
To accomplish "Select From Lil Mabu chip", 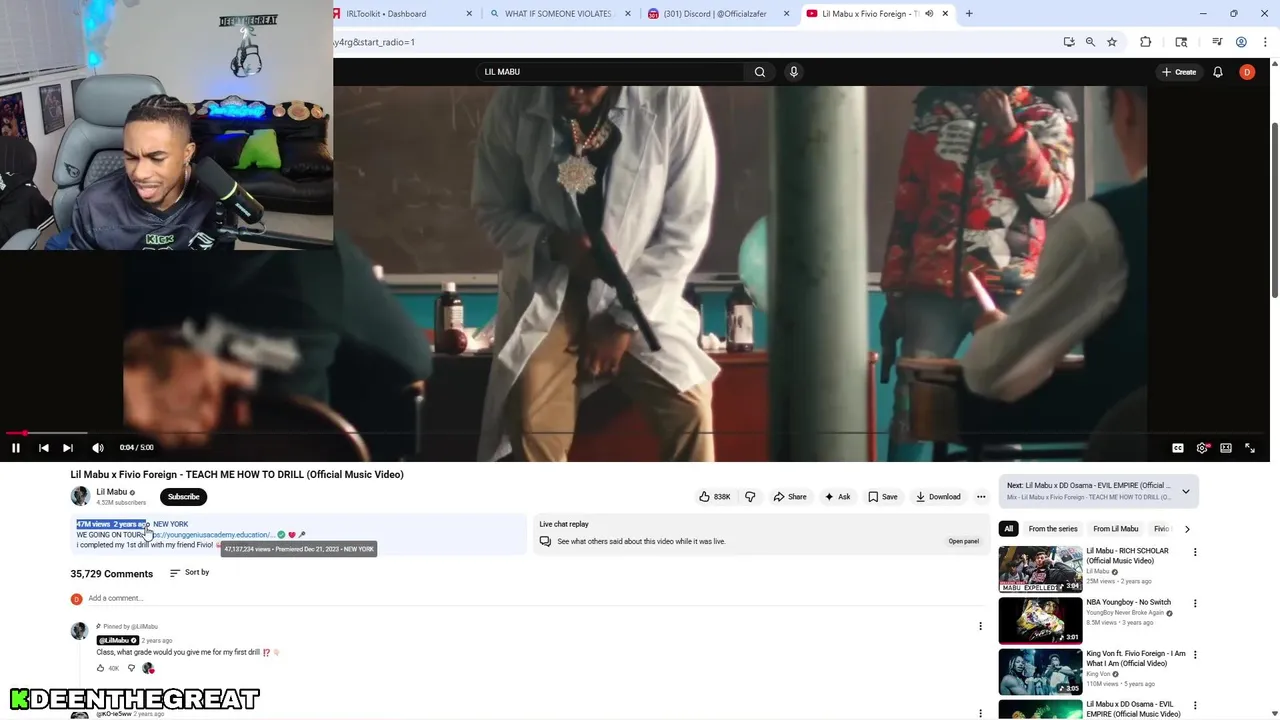I will (1116, 529).
